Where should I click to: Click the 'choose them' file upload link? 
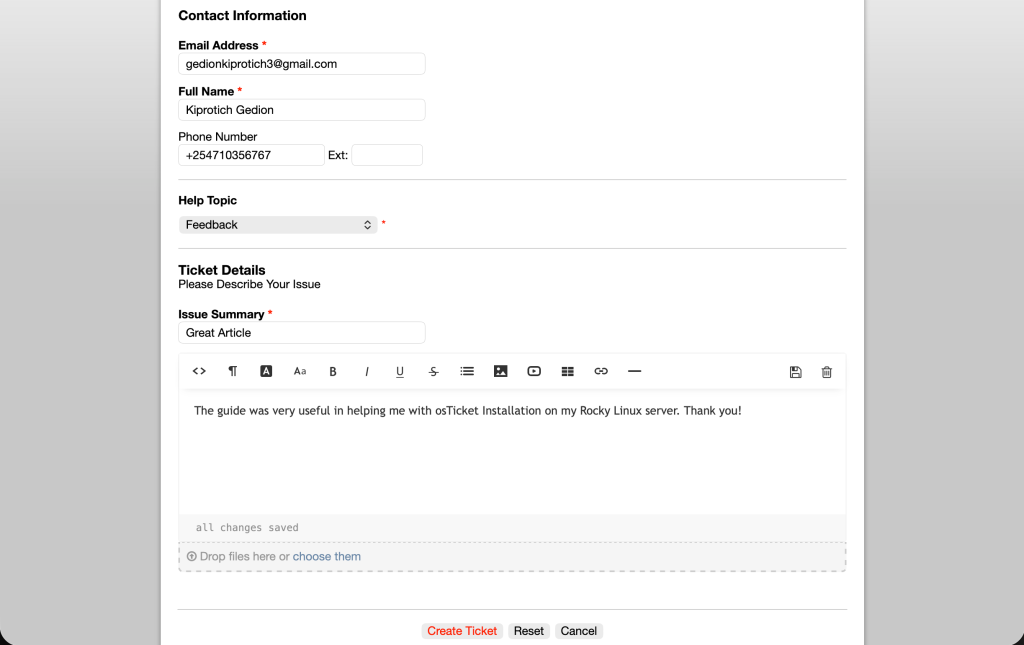point(327,557)
